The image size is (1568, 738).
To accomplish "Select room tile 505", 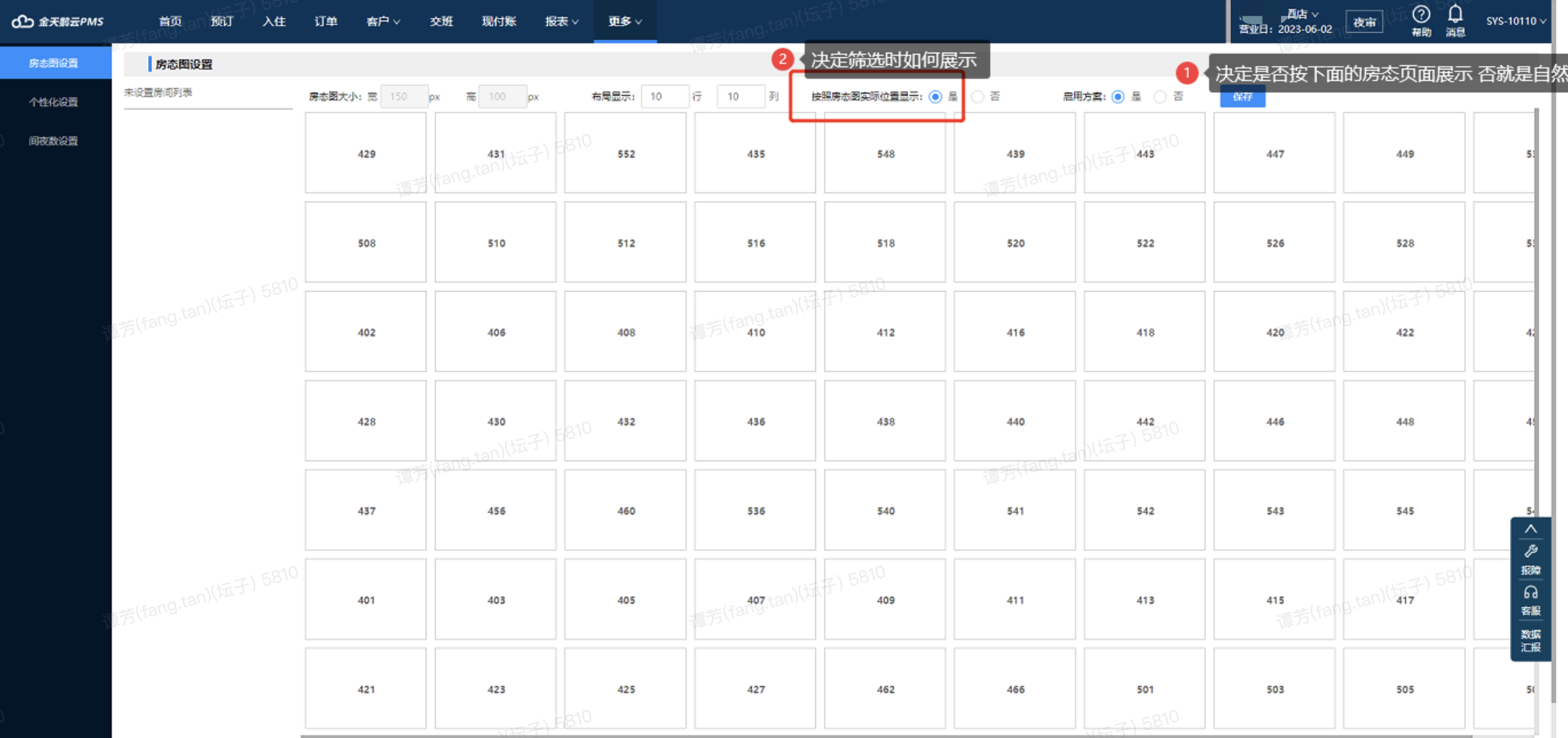I will (x=1405, y=689).
